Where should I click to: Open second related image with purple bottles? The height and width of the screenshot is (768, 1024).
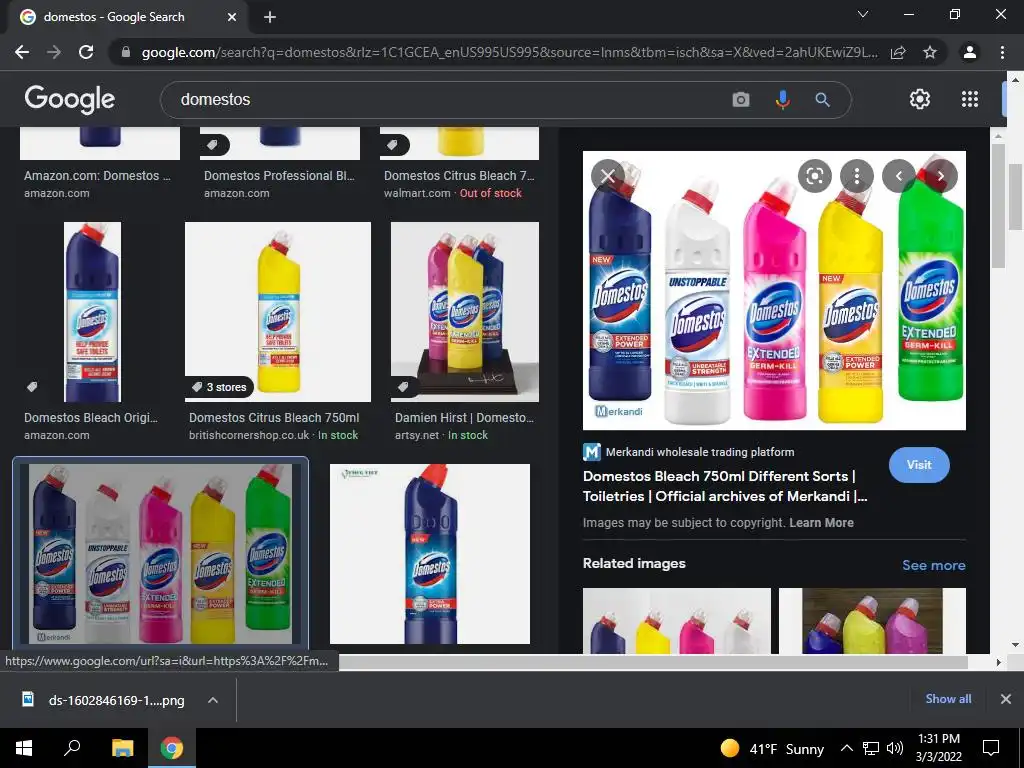(x=872, y=620)
